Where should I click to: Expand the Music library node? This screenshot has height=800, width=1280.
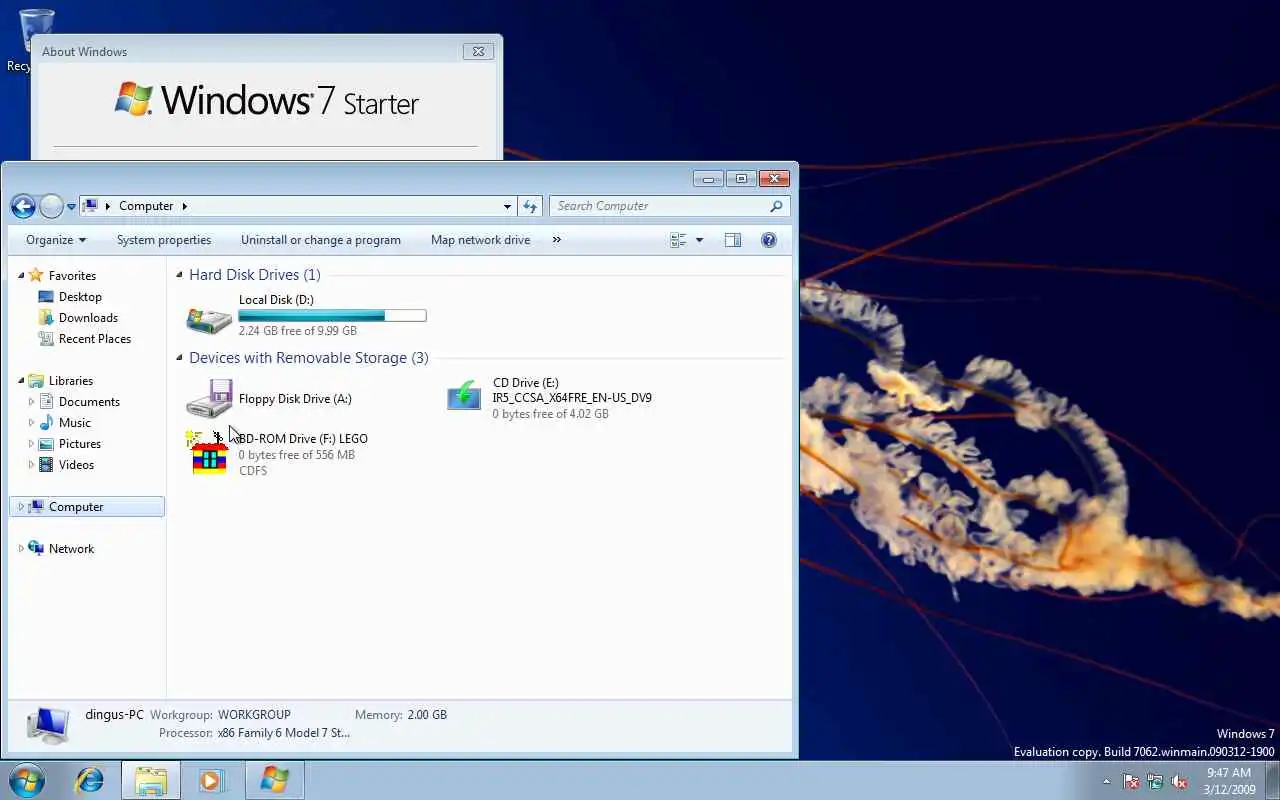point(31,423)
